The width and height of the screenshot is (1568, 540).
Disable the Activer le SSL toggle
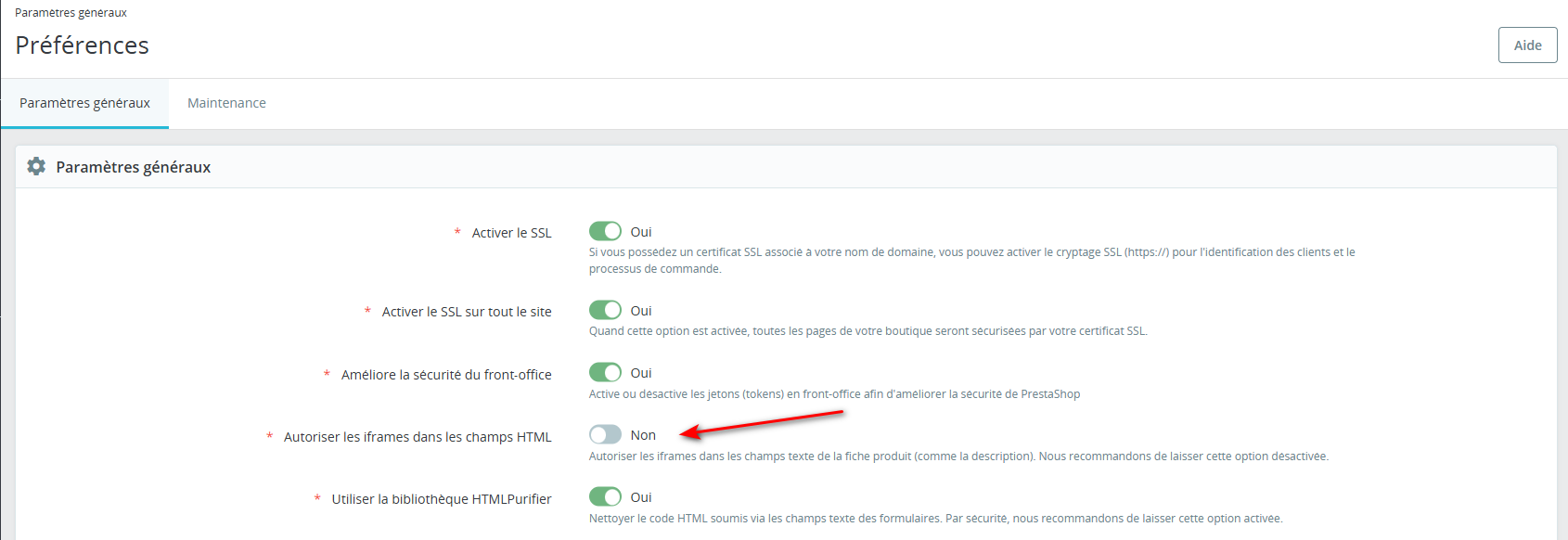point(605,231)
